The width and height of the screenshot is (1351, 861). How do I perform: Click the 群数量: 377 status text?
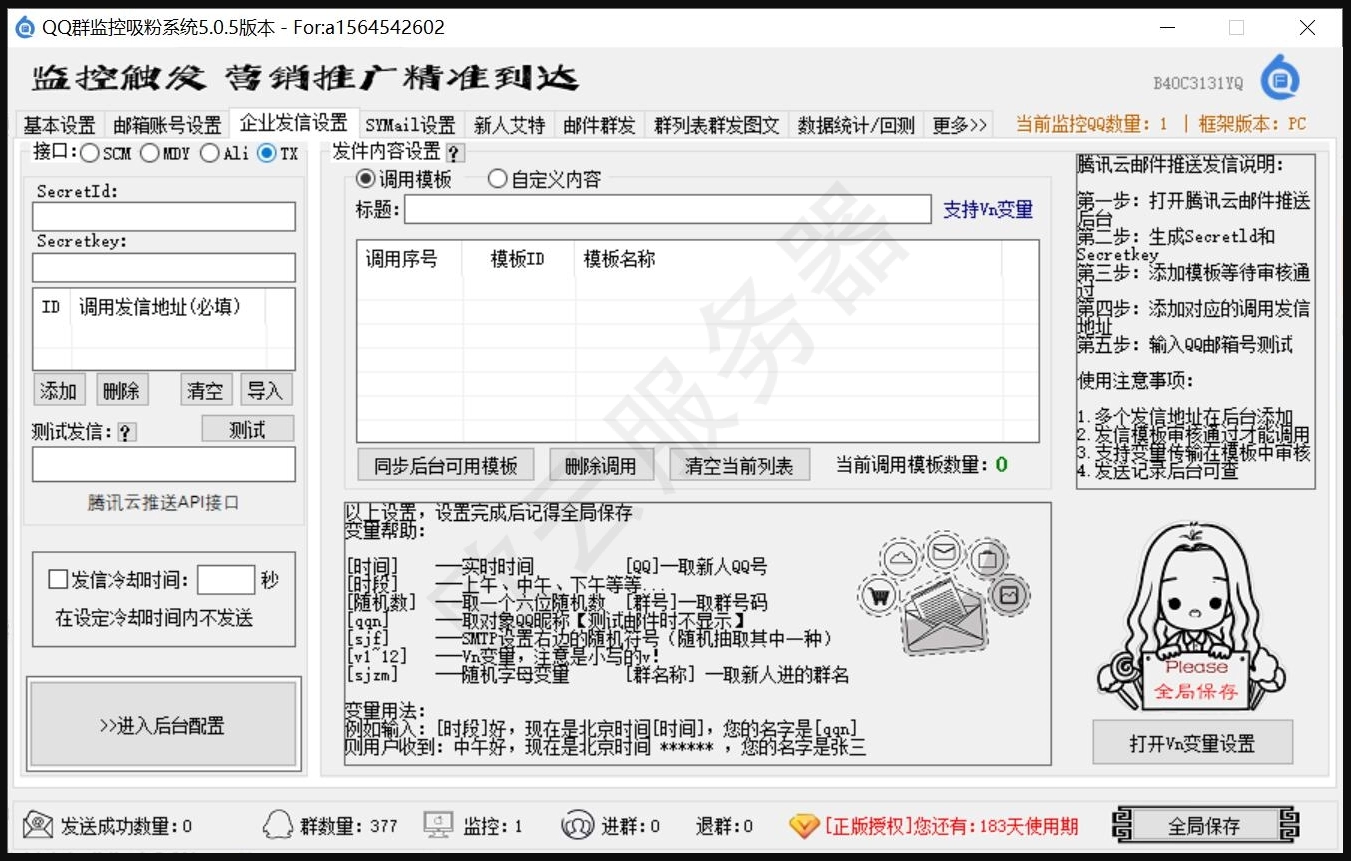coord(348,826)
